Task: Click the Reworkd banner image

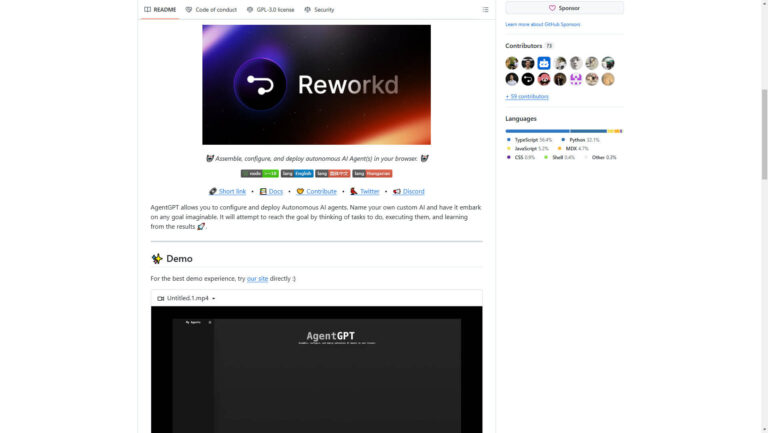Action: (316, 85)
